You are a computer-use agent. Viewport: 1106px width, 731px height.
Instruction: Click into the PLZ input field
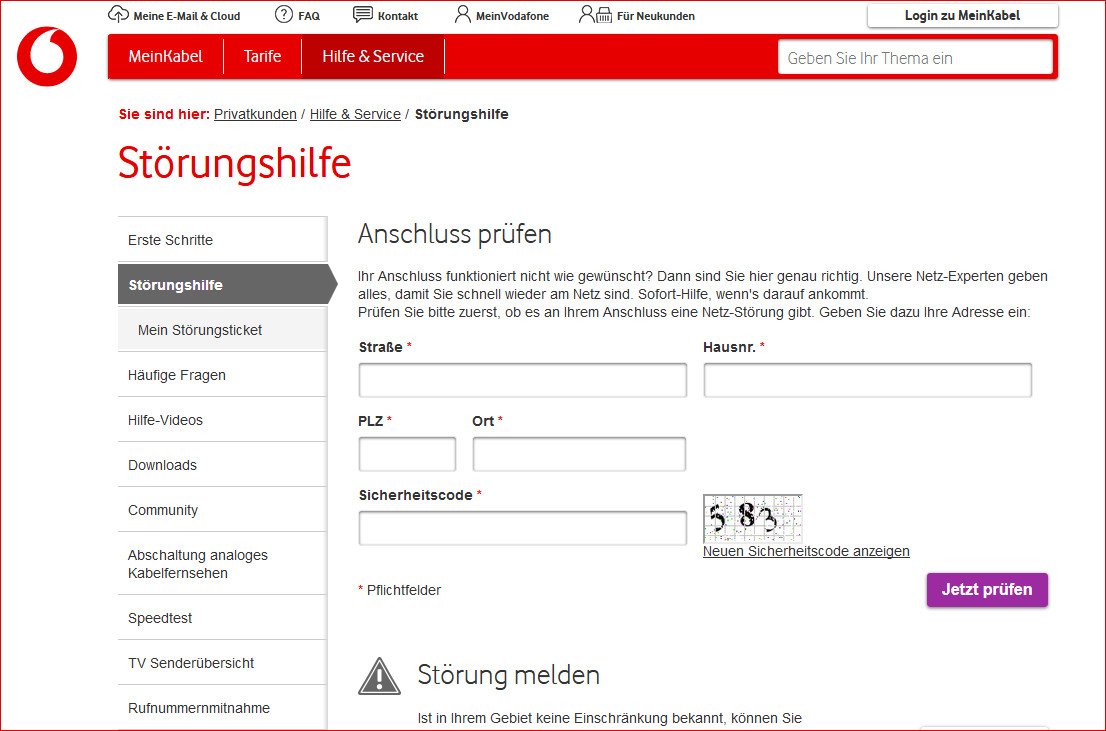(x=407, y=454)
